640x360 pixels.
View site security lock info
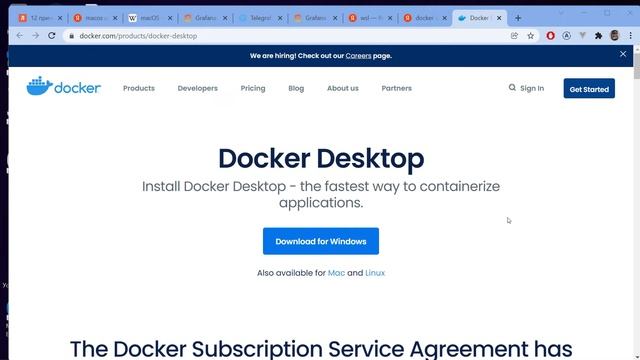pyautogui.click(x=71, y=36)
